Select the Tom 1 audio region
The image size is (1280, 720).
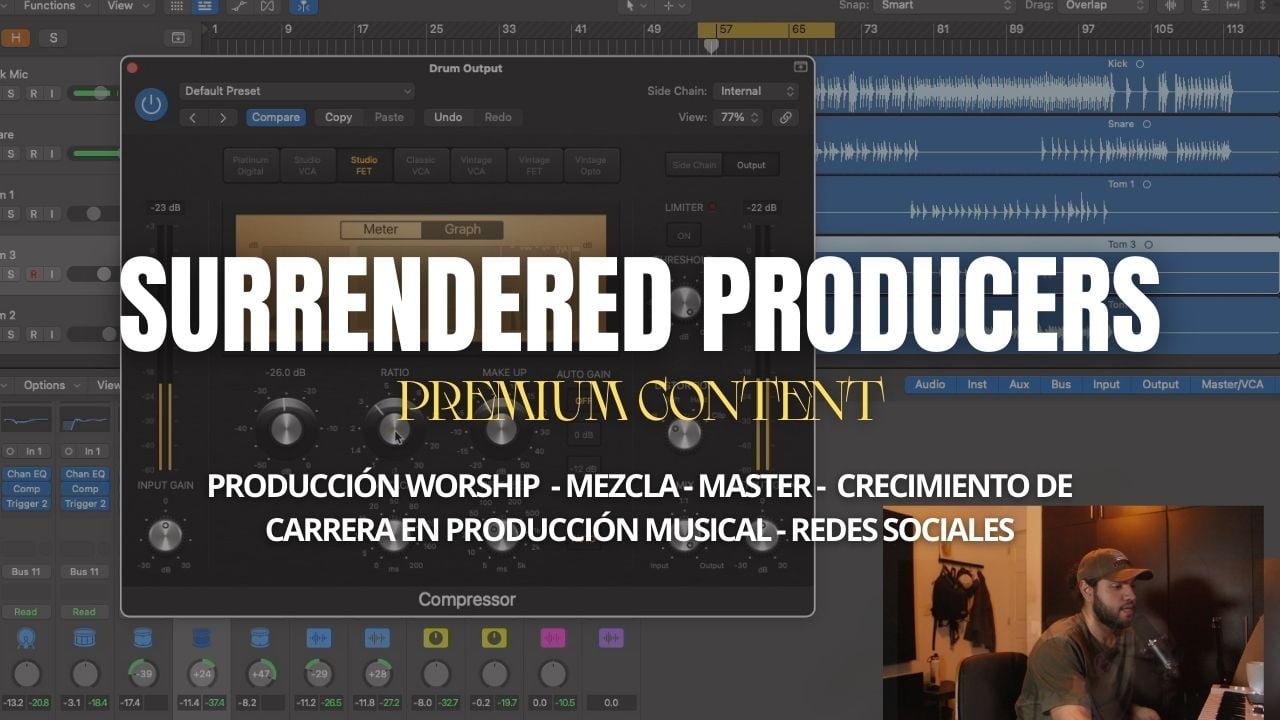coord(1047,206)
